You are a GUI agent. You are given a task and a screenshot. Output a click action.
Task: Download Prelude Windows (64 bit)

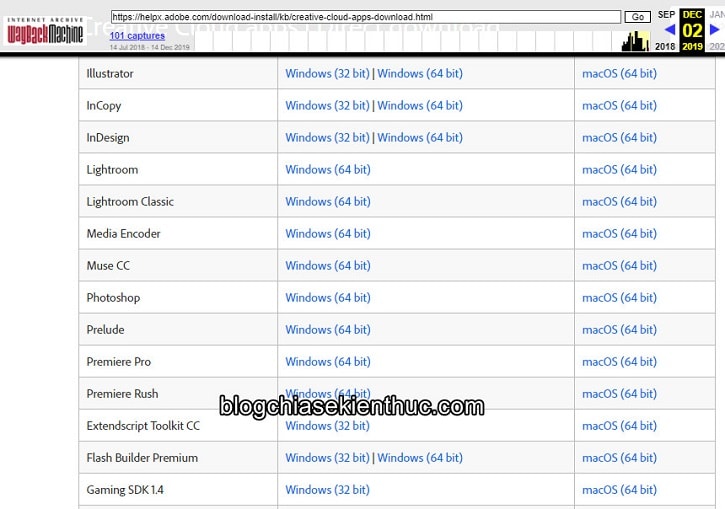tap(328, 330)
